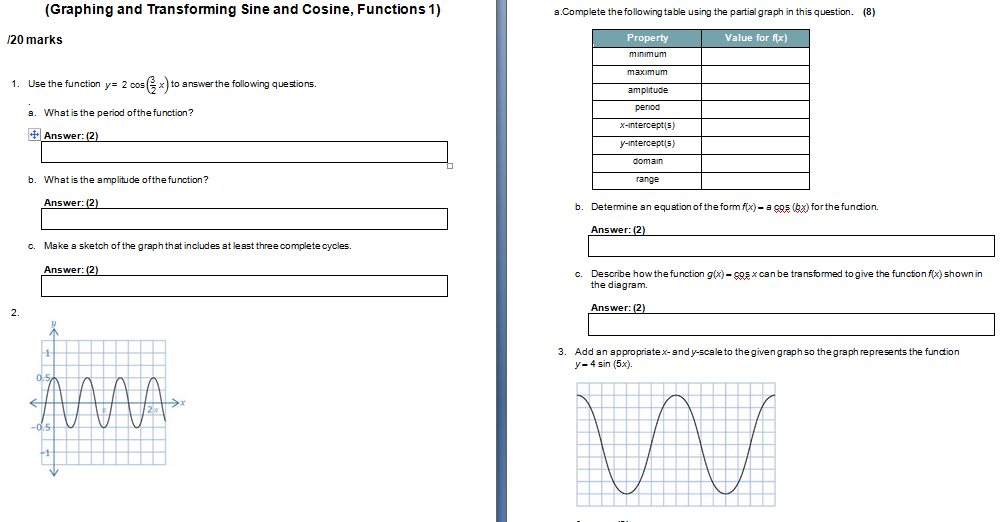Viewport: 1008px width, 522px height.
Task: Click the empty value cell beside amplitude
Action: 755,91
